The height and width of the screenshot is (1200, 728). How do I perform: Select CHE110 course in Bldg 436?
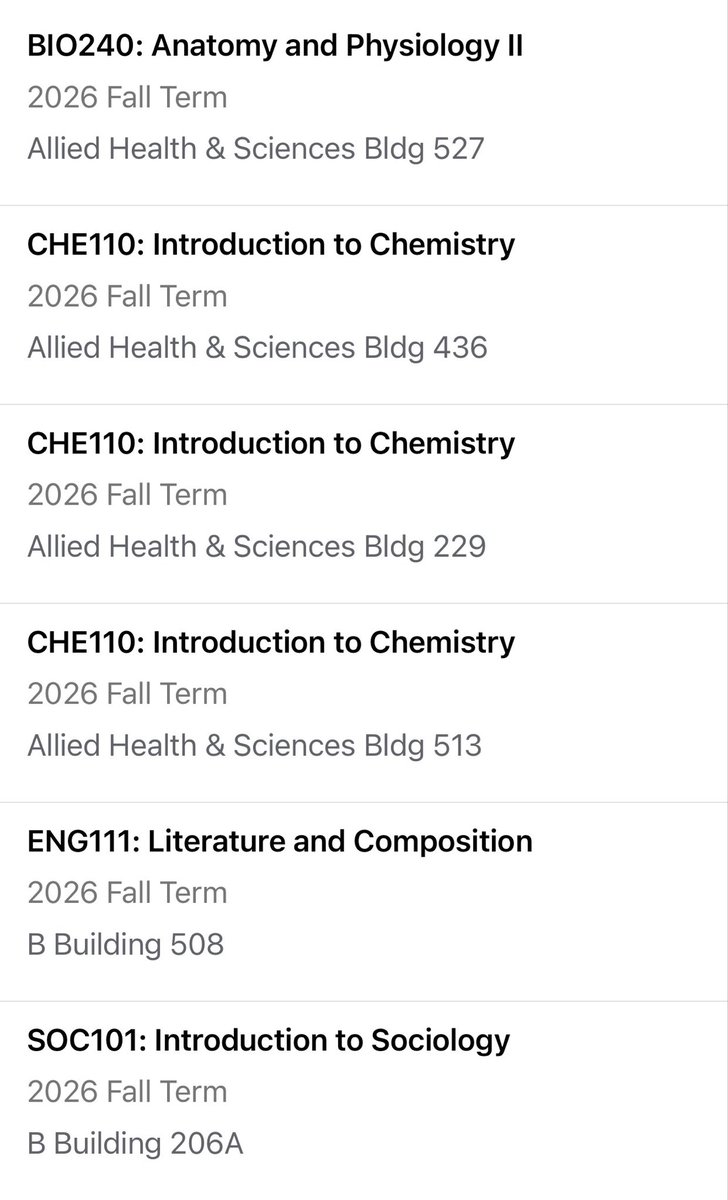coord(364,305)
